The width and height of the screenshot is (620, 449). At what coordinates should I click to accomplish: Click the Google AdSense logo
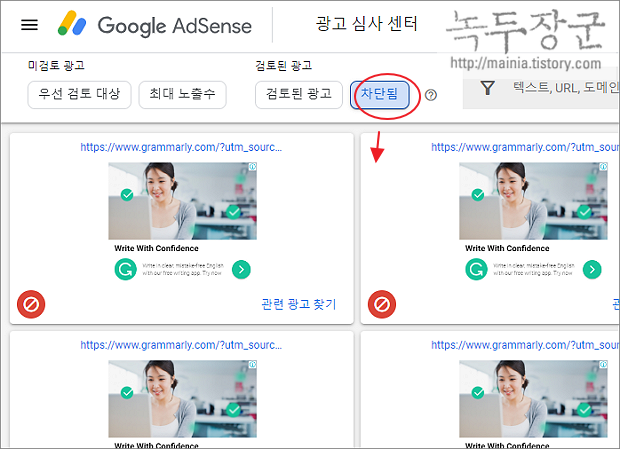tap(155, 24)
